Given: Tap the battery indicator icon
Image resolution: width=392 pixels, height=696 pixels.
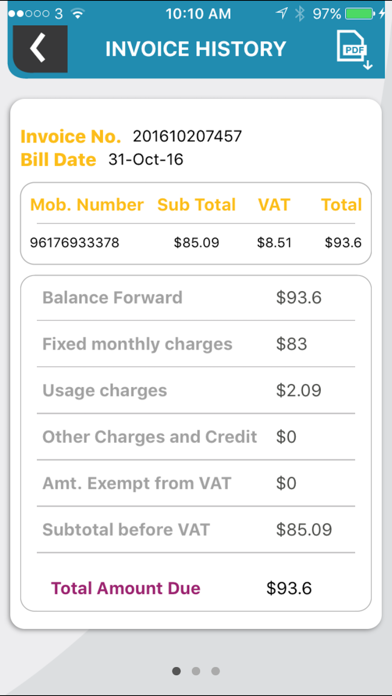Looking at the screenshot, I should (x=360, y=14).
